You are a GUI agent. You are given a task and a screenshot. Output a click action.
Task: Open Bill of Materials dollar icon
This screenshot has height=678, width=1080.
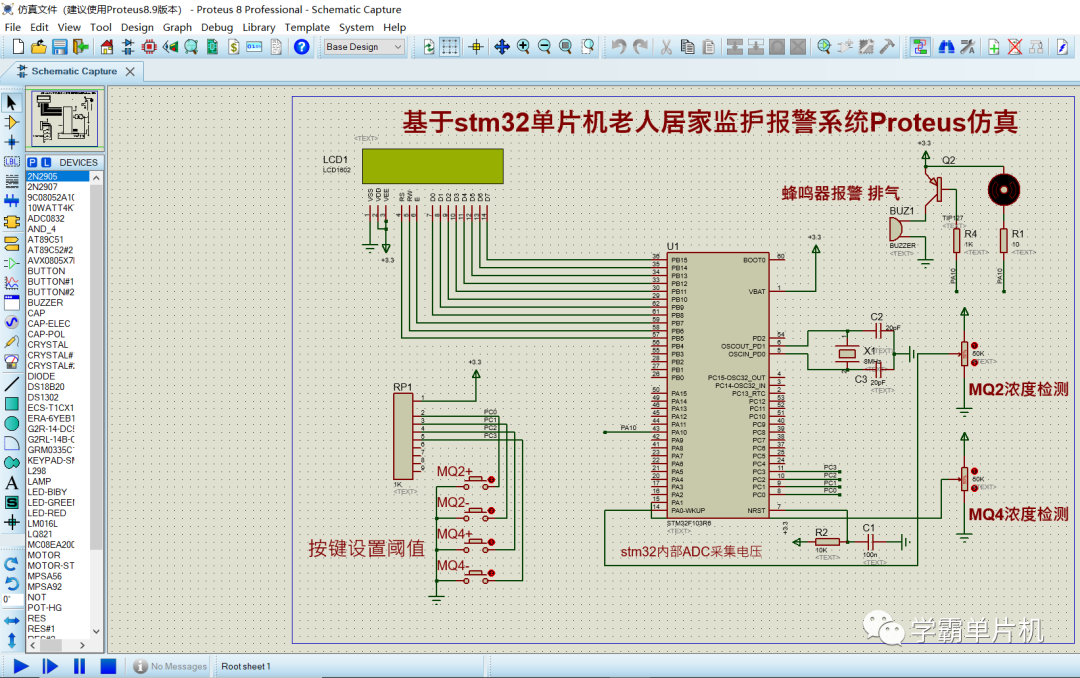point(234,47)
